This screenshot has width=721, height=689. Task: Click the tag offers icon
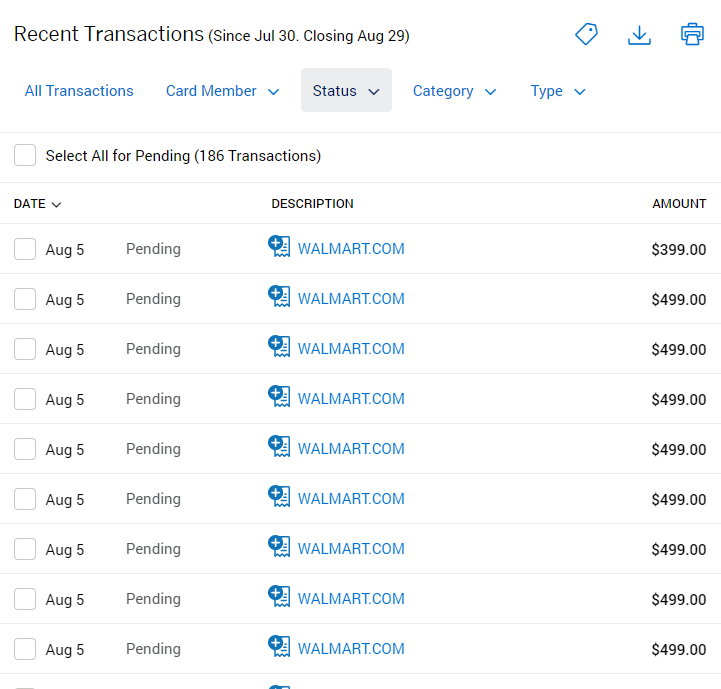point(586,34)
